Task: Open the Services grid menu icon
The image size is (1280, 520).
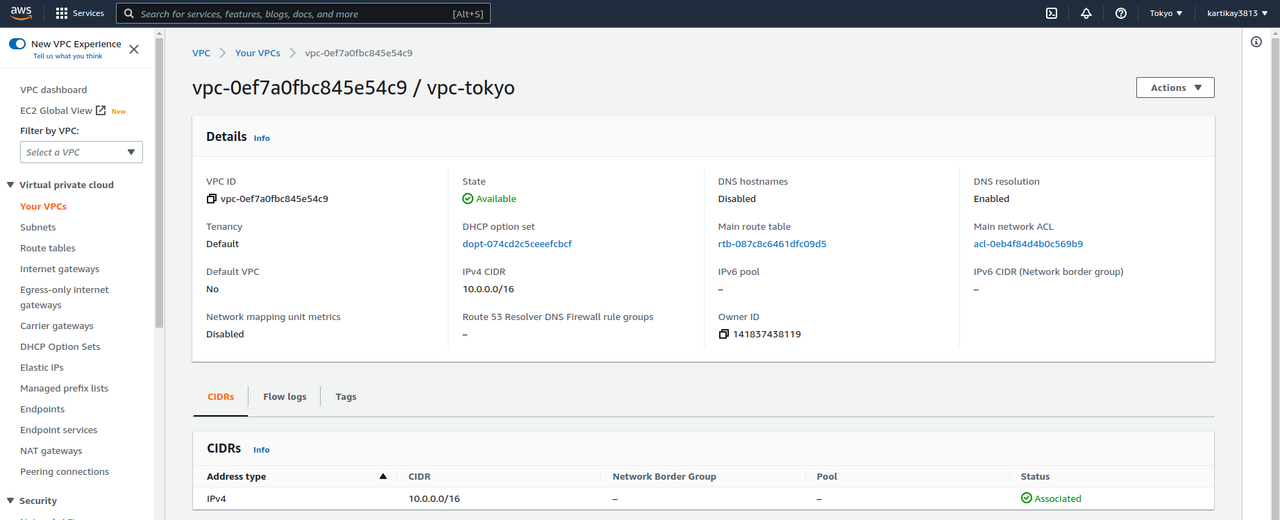Action: (x=62, y=13)
